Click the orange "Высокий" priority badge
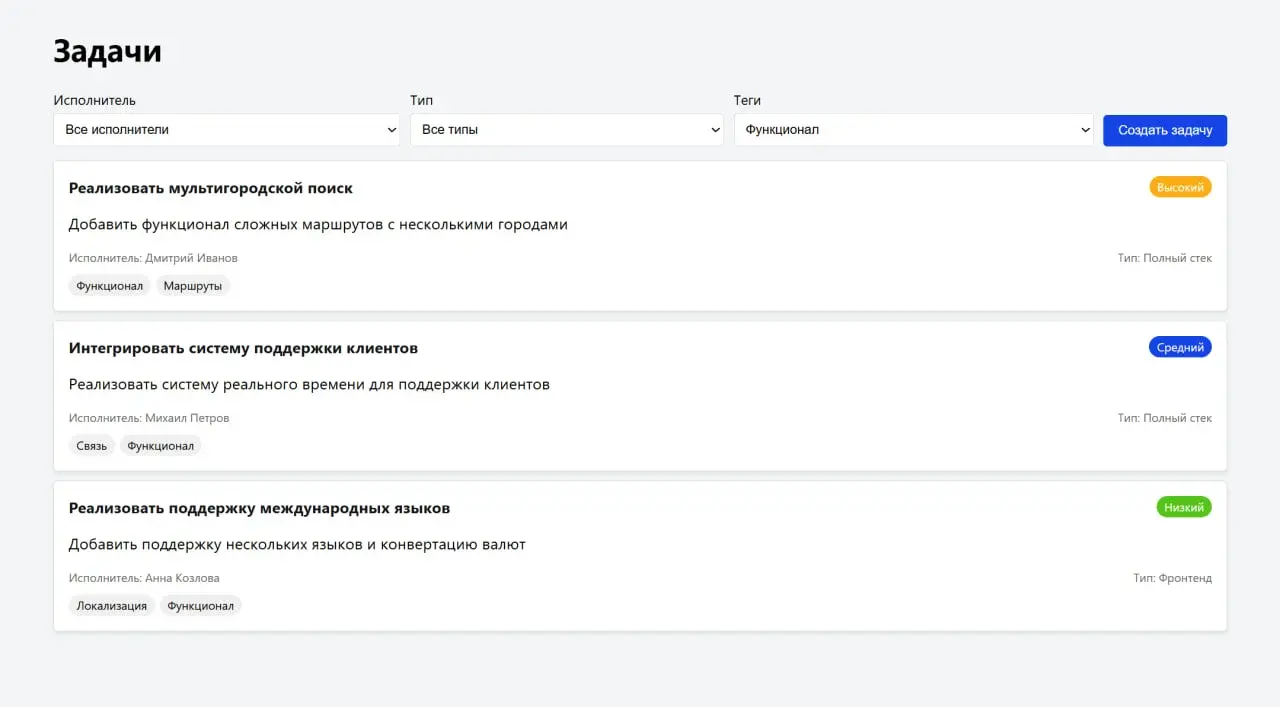The height and width of the screenshot is (707, 1280). 1180,187
